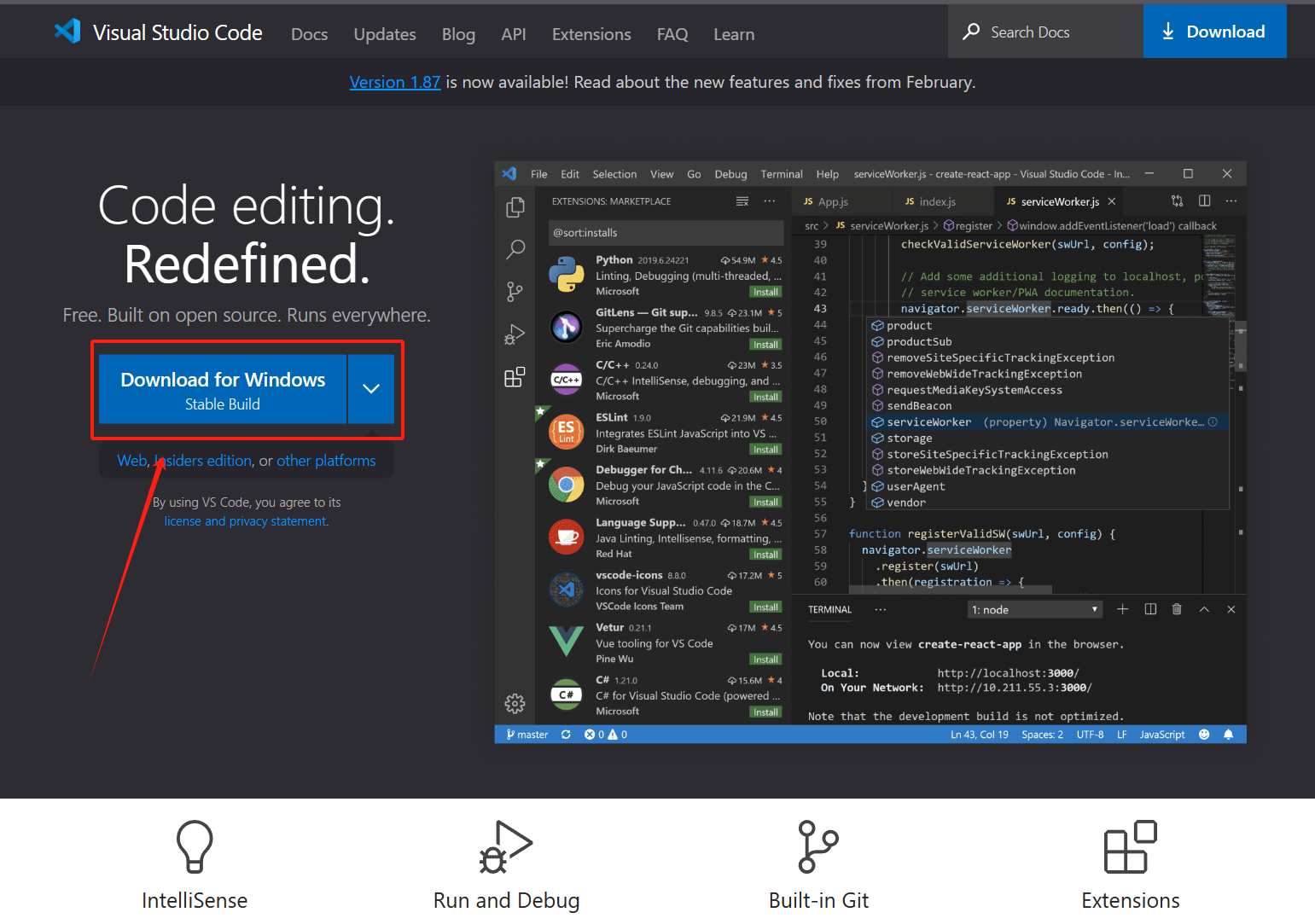Open the Extensions nav item
Viewport: 1315px width, 924px height.
pos(591,34)
